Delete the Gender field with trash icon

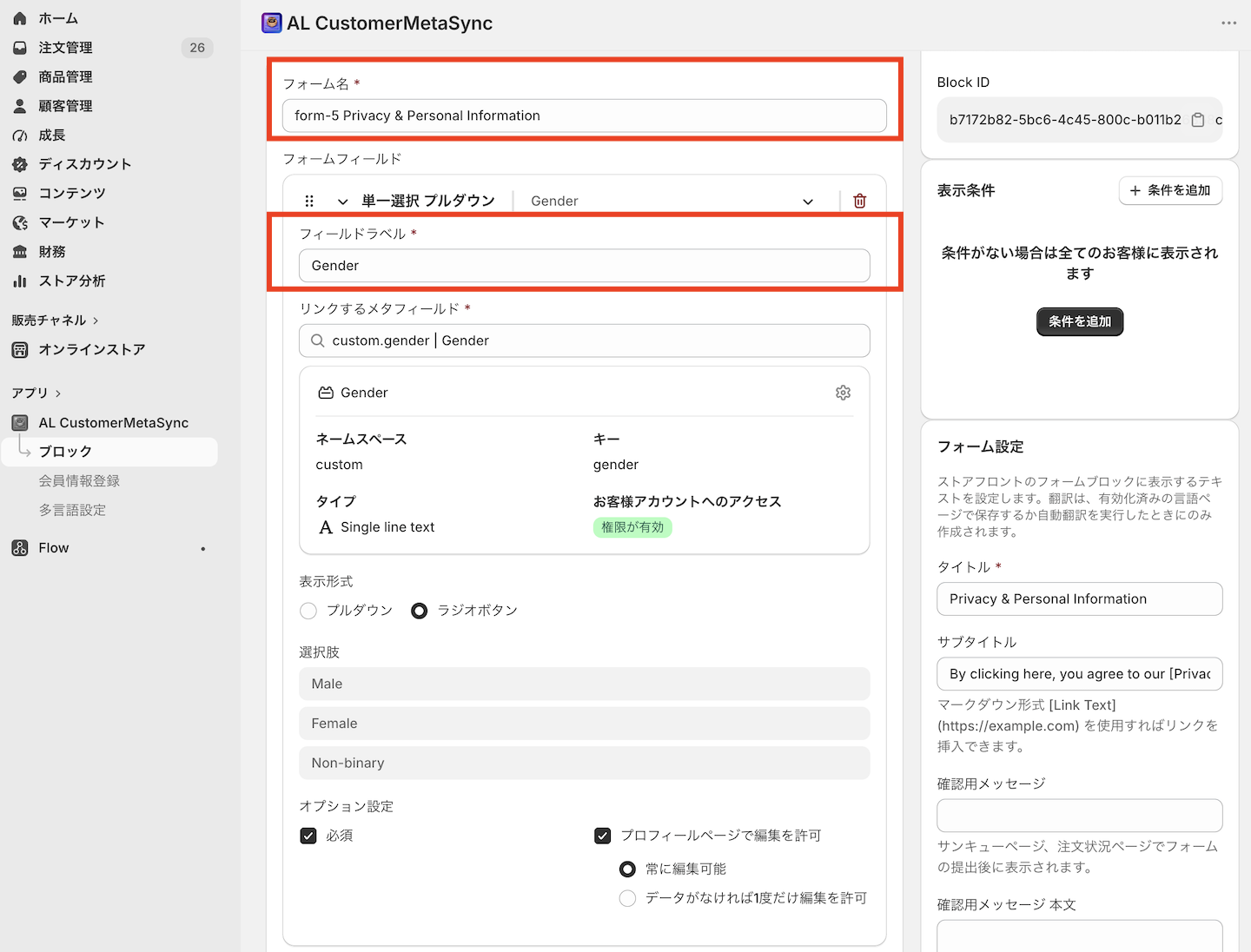[x=860, y=201]
